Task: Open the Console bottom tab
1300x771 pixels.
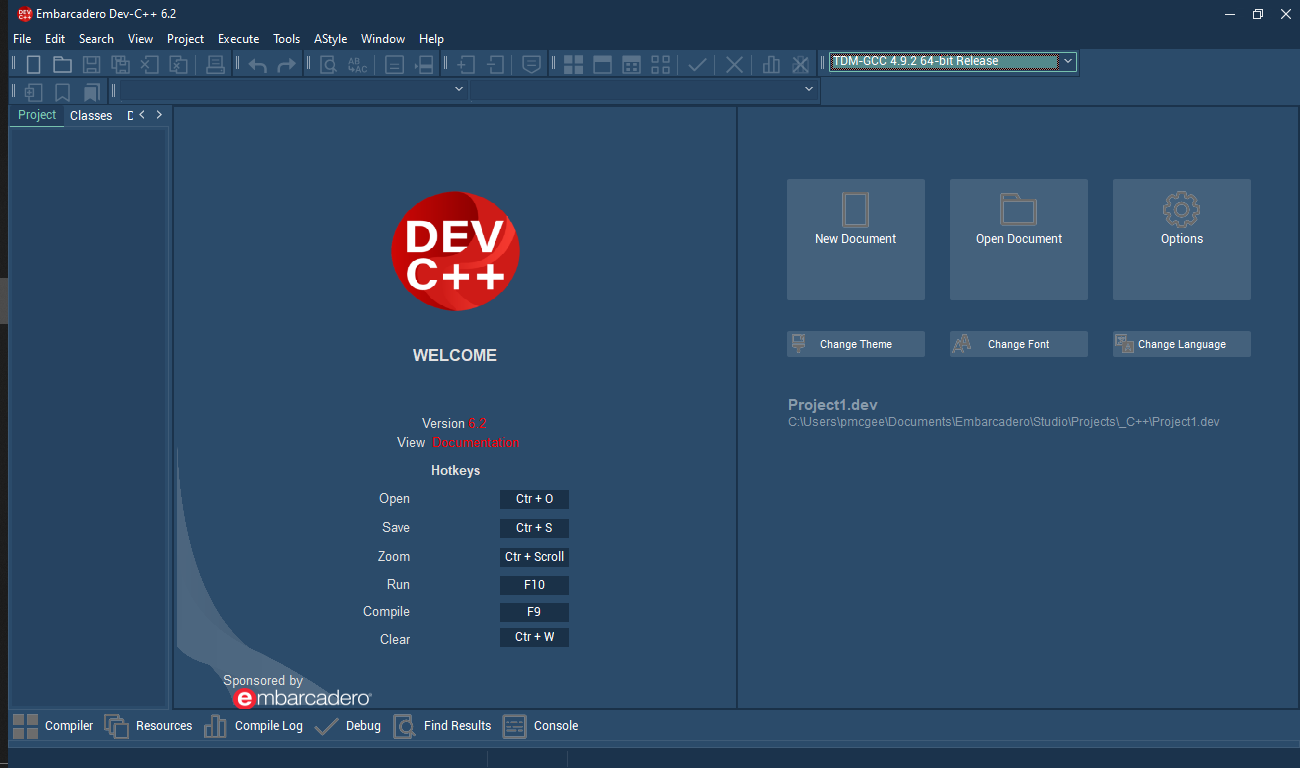Action: click(x=541, y=726)
